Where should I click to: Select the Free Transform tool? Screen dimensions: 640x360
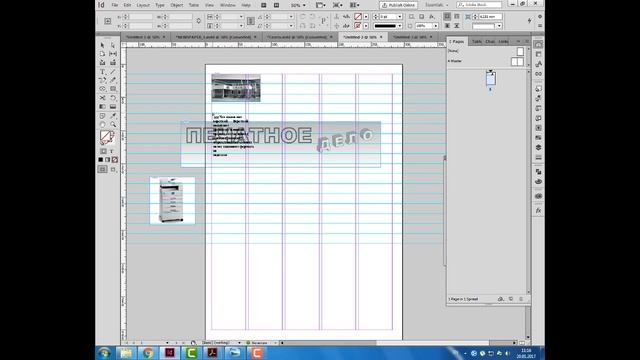[x=113, y=98]
